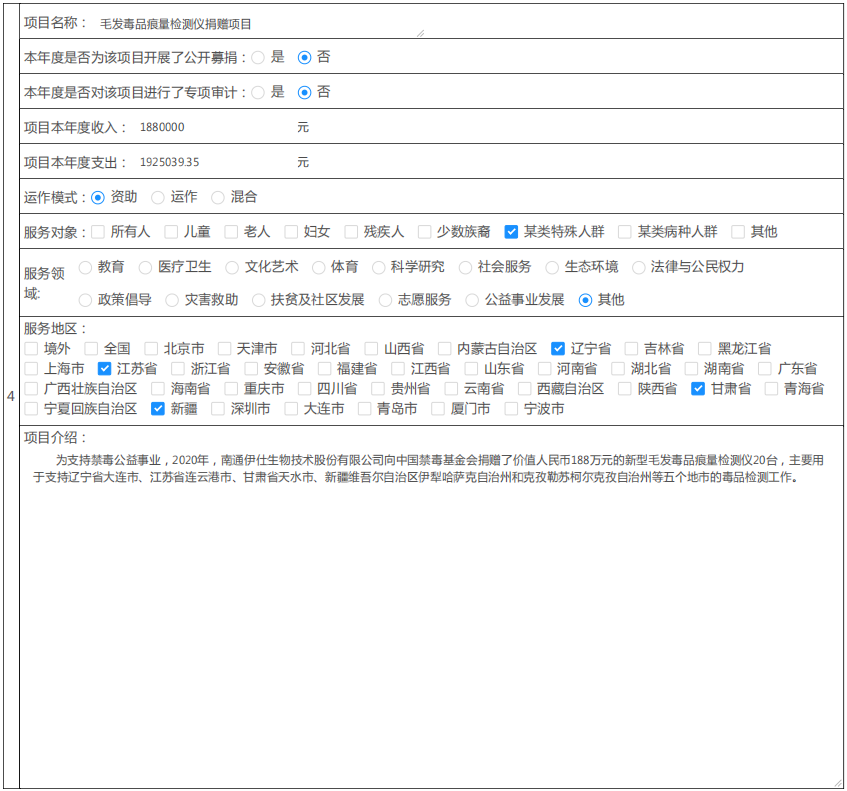847x791 pixels.
Task: Select 医疗卫生 service field
Action: [145, 268]
